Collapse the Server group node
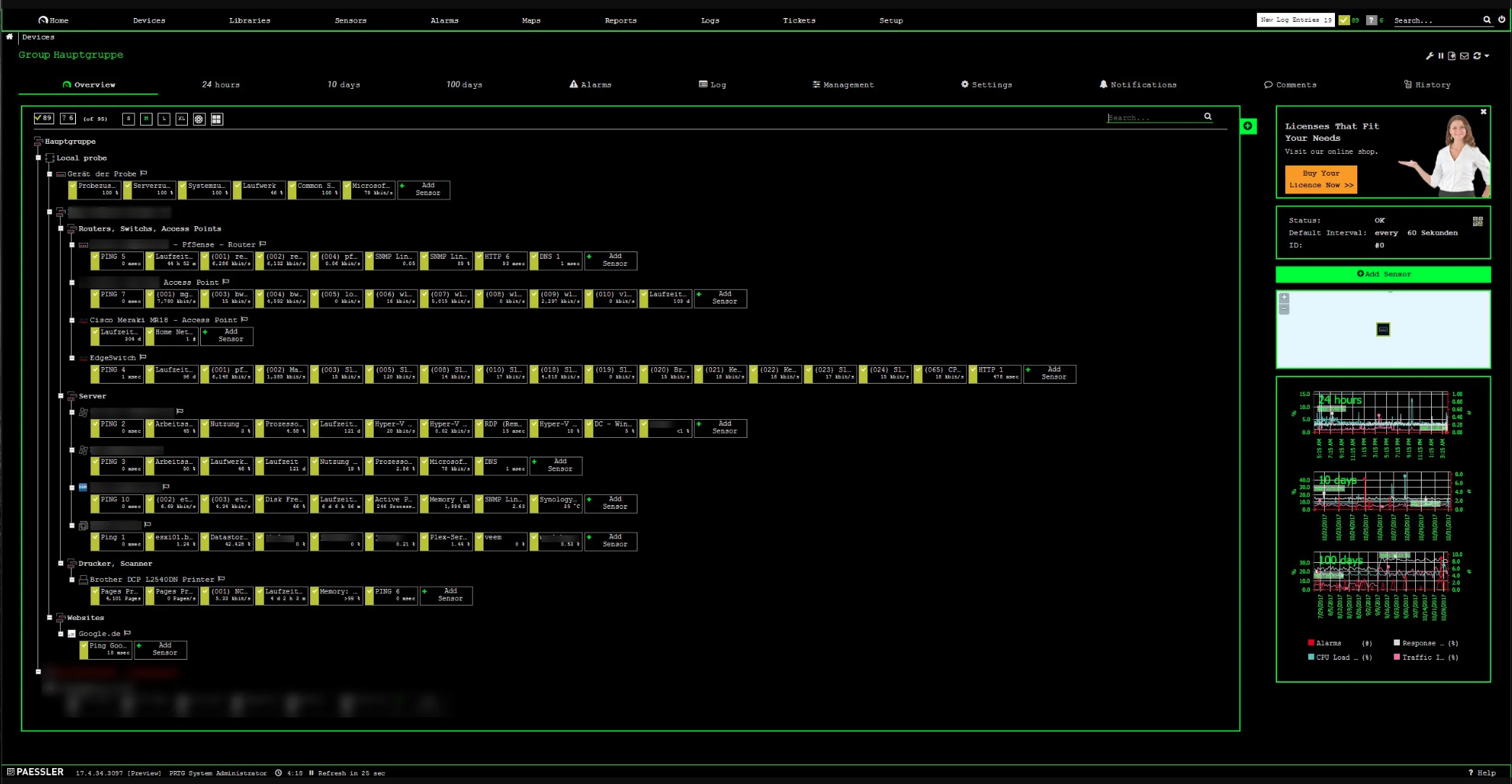Image resolution: width=1512 pixels, height=784 pixels. click(61, 396)
